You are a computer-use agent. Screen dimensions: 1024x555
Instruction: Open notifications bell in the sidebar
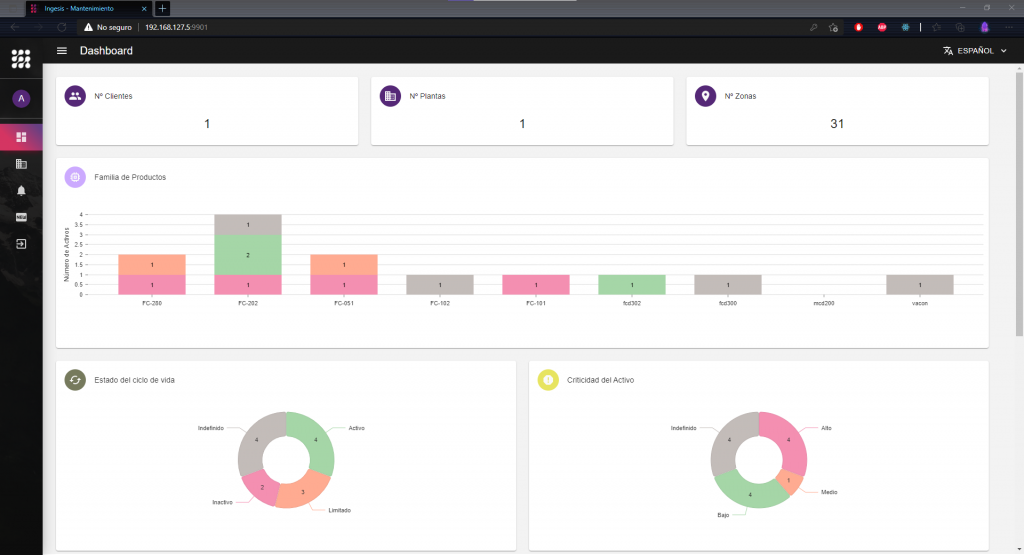[x=21, y=190]
